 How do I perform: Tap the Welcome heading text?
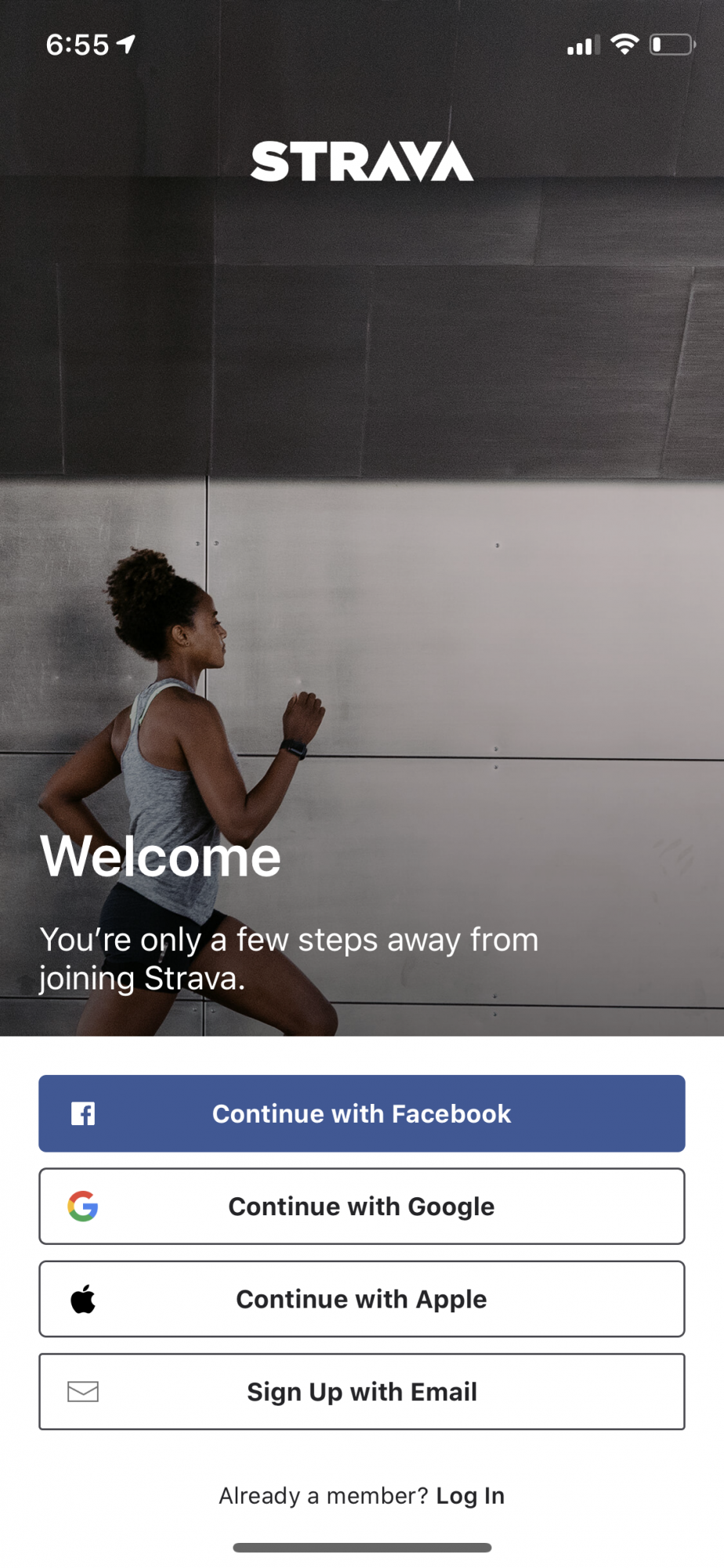point(161,856)
